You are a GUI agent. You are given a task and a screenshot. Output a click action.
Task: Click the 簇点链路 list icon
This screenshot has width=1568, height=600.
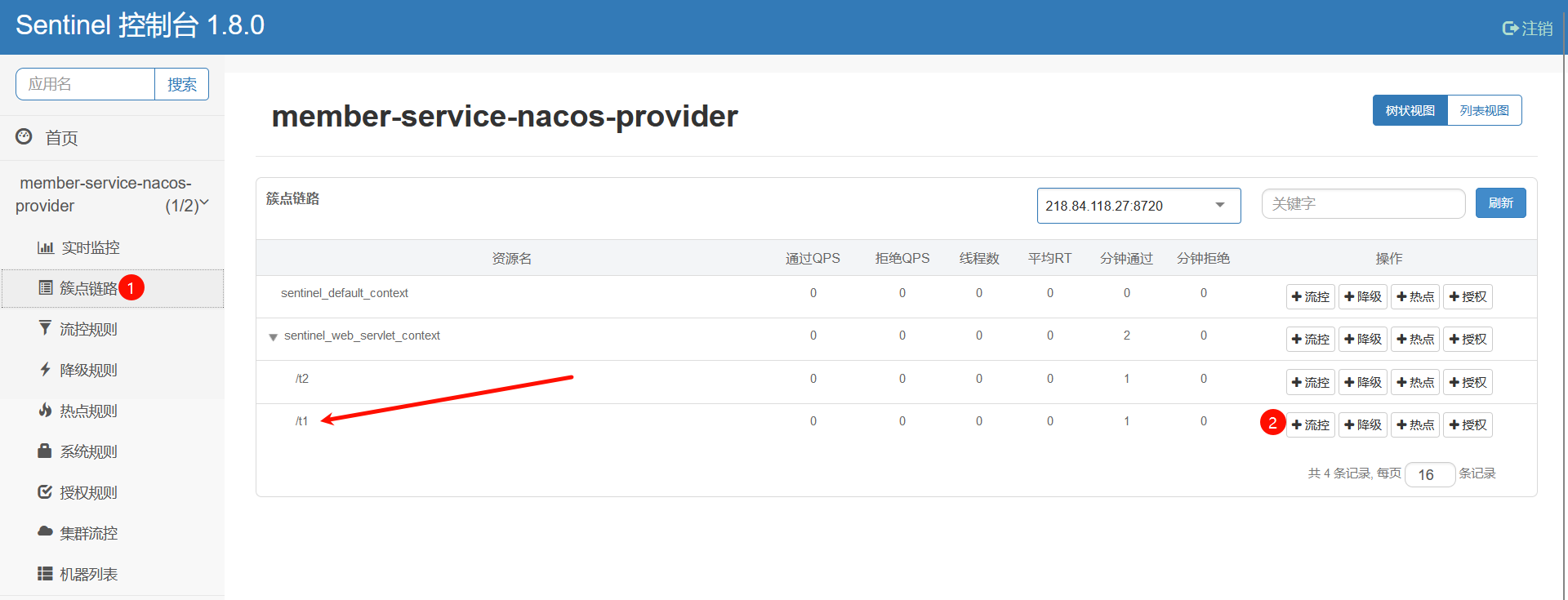(x=46, y=287)
